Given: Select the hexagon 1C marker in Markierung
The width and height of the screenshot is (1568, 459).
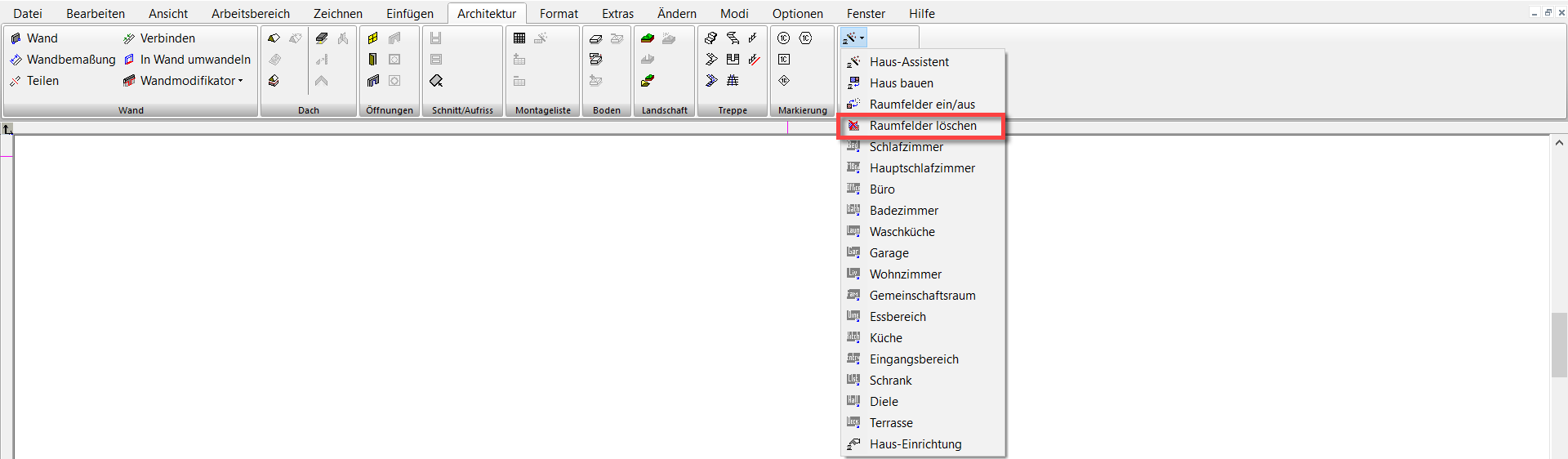Looking at the screenshot, I should [806, 38].
